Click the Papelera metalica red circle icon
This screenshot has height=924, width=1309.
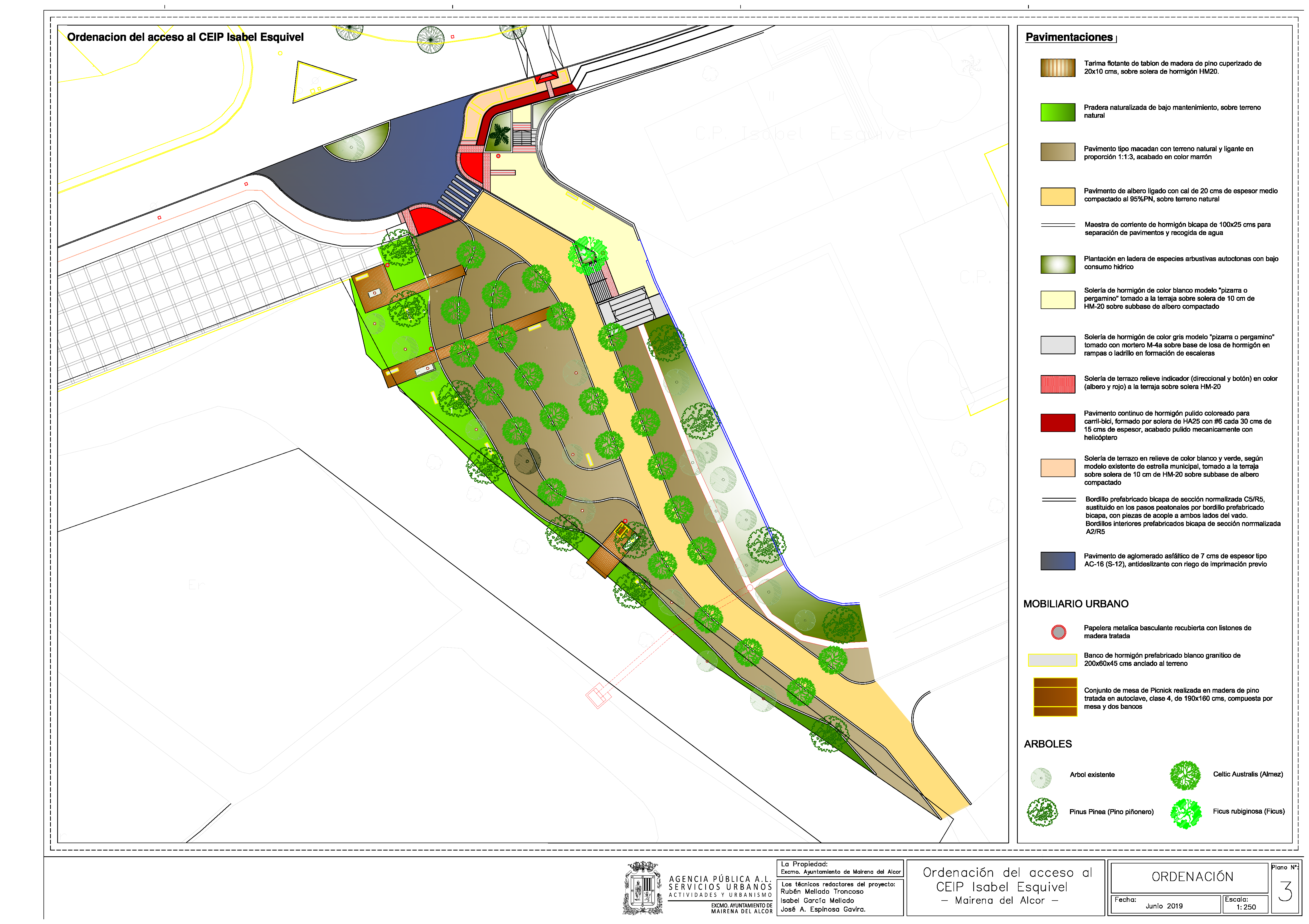pos(1058,632)
